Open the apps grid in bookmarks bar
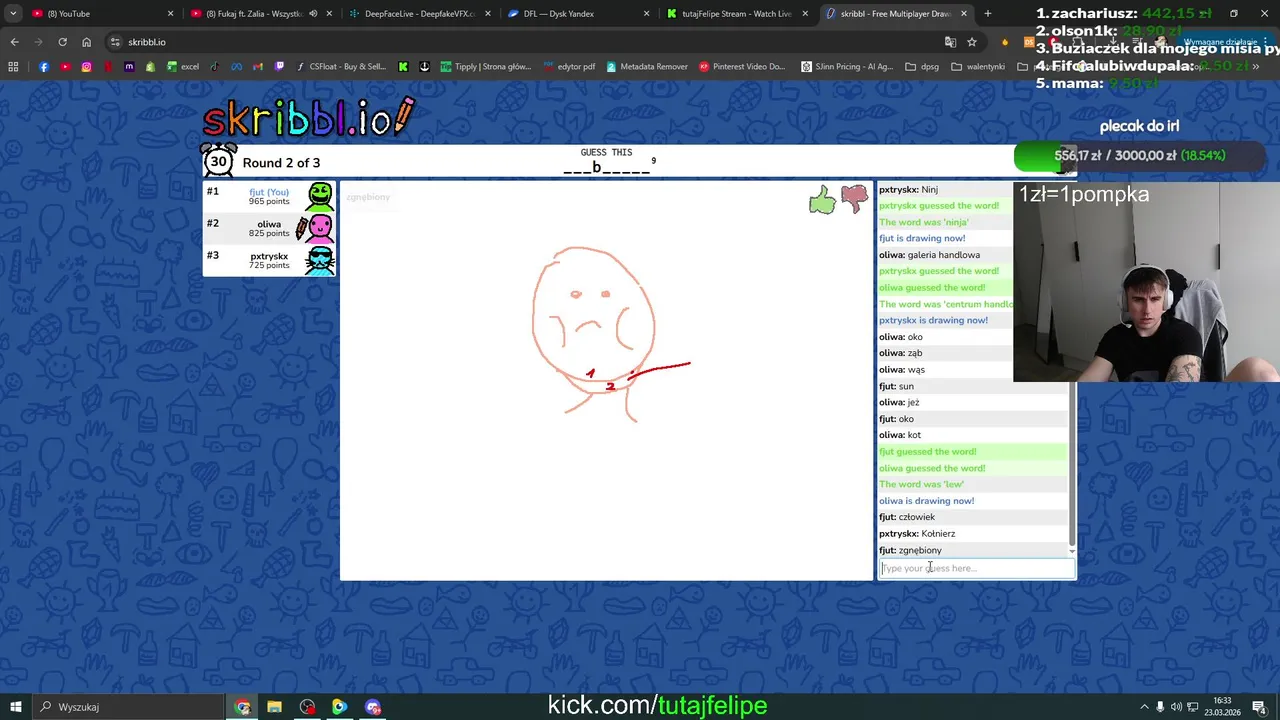Image resolution: width=1280 pixels, height=720 pixels. click(13, 67)
